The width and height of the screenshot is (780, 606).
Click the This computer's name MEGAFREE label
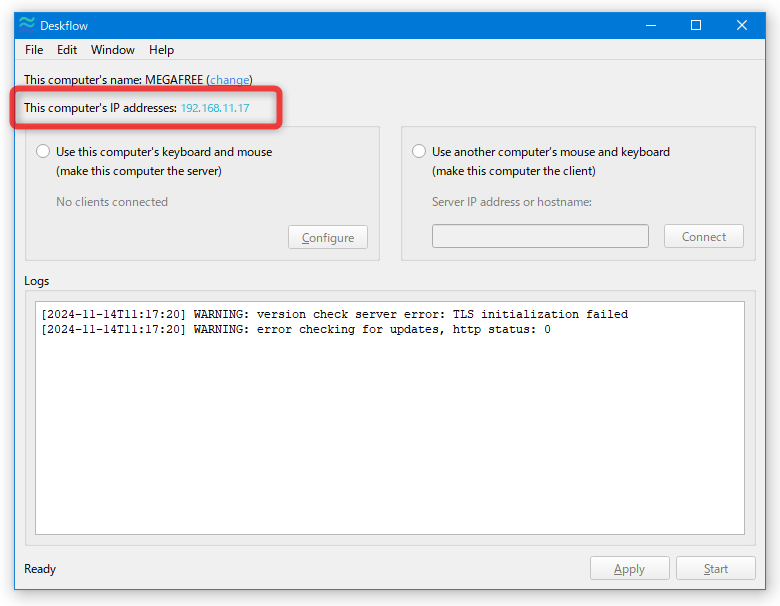click(113, 80)
